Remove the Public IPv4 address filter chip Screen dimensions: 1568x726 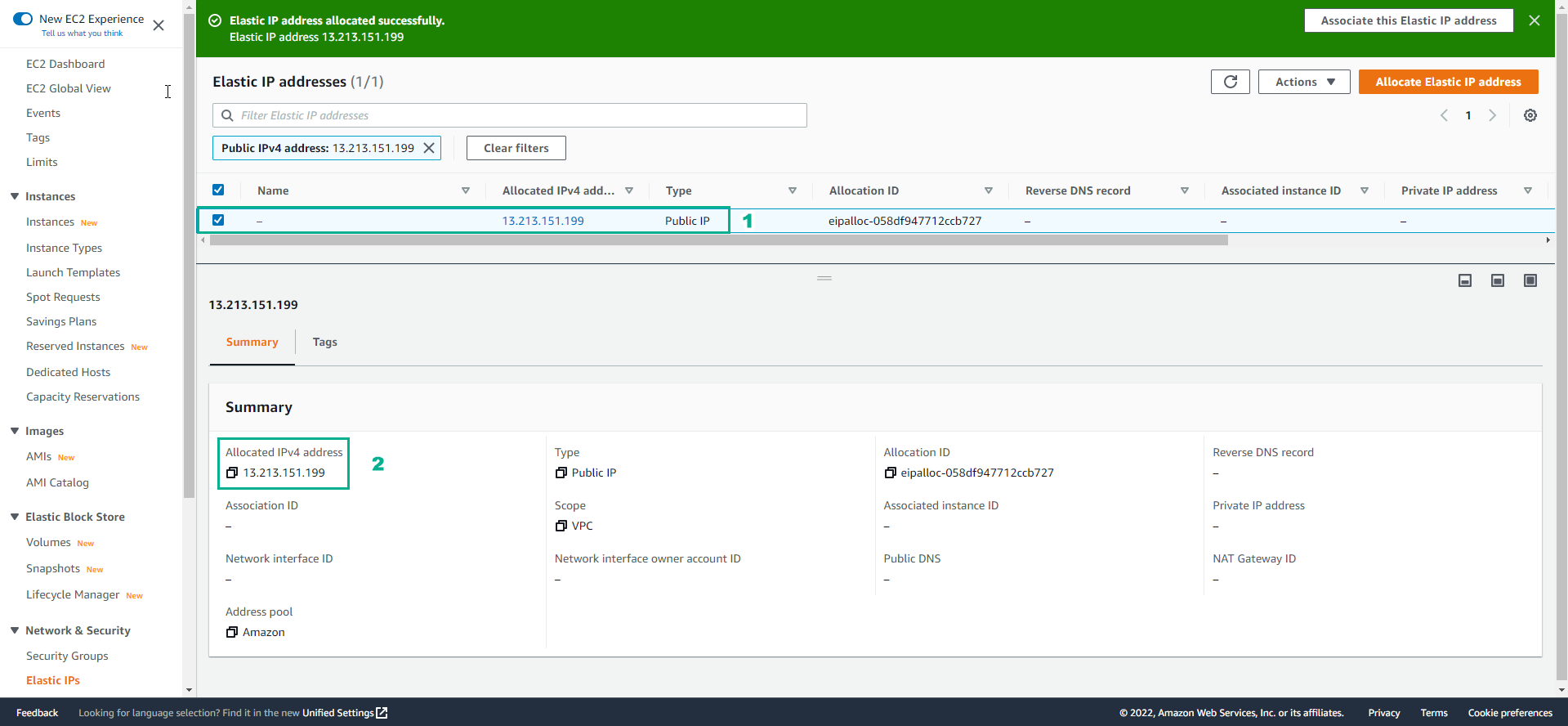(x=429, y=148)
